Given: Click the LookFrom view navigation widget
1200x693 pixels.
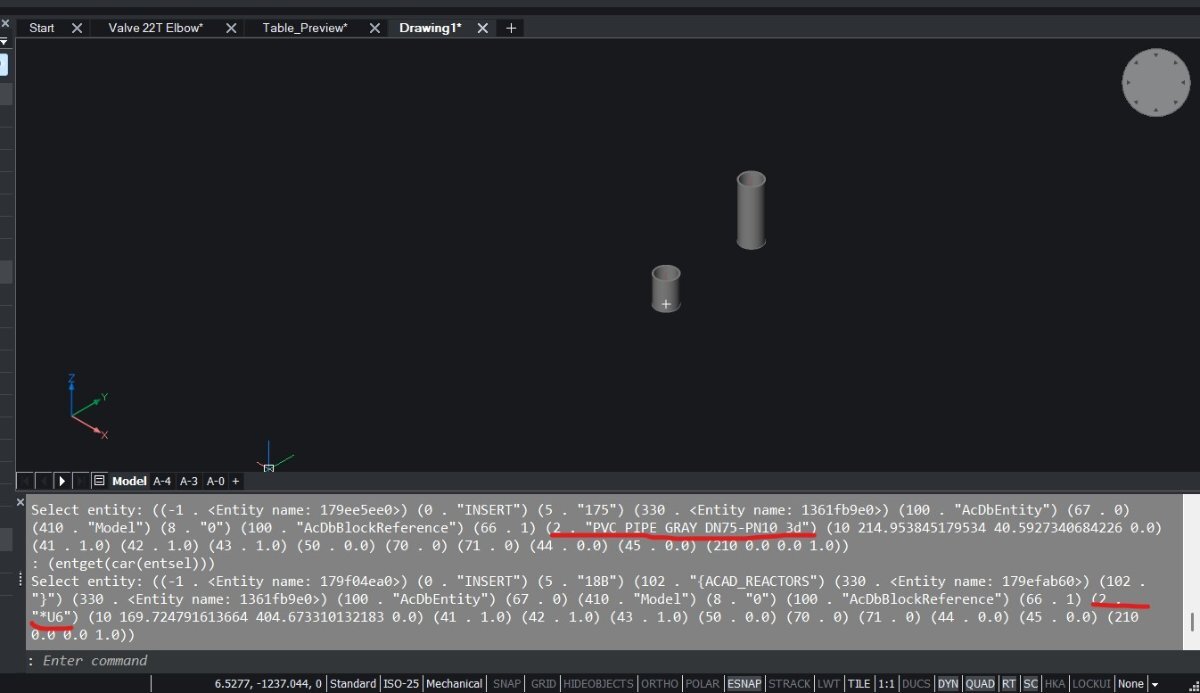Looking at the screenshot, I should point(1155,82).
